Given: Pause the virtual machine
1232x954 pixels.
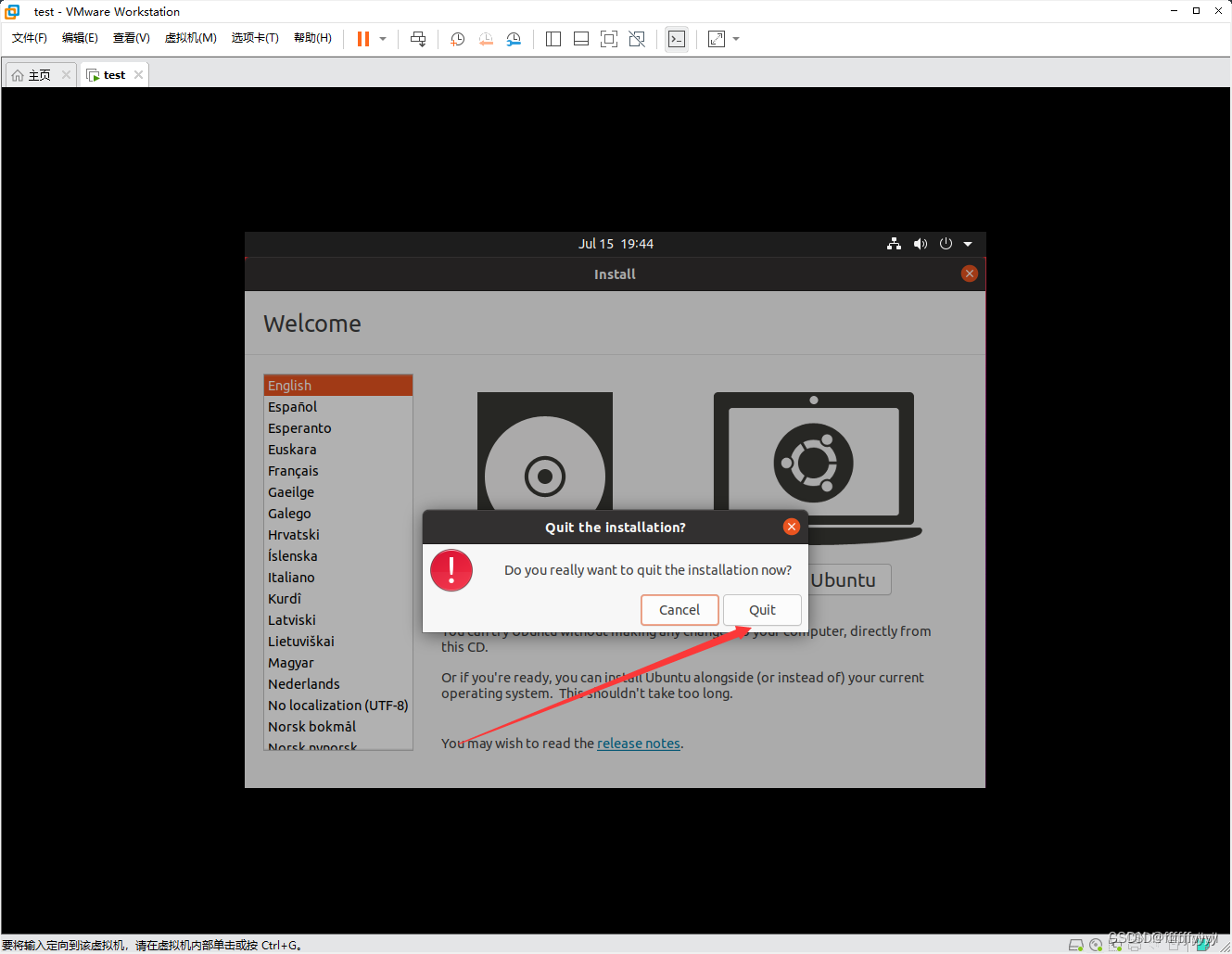Looking at the screenshot, I should [363, 39].
